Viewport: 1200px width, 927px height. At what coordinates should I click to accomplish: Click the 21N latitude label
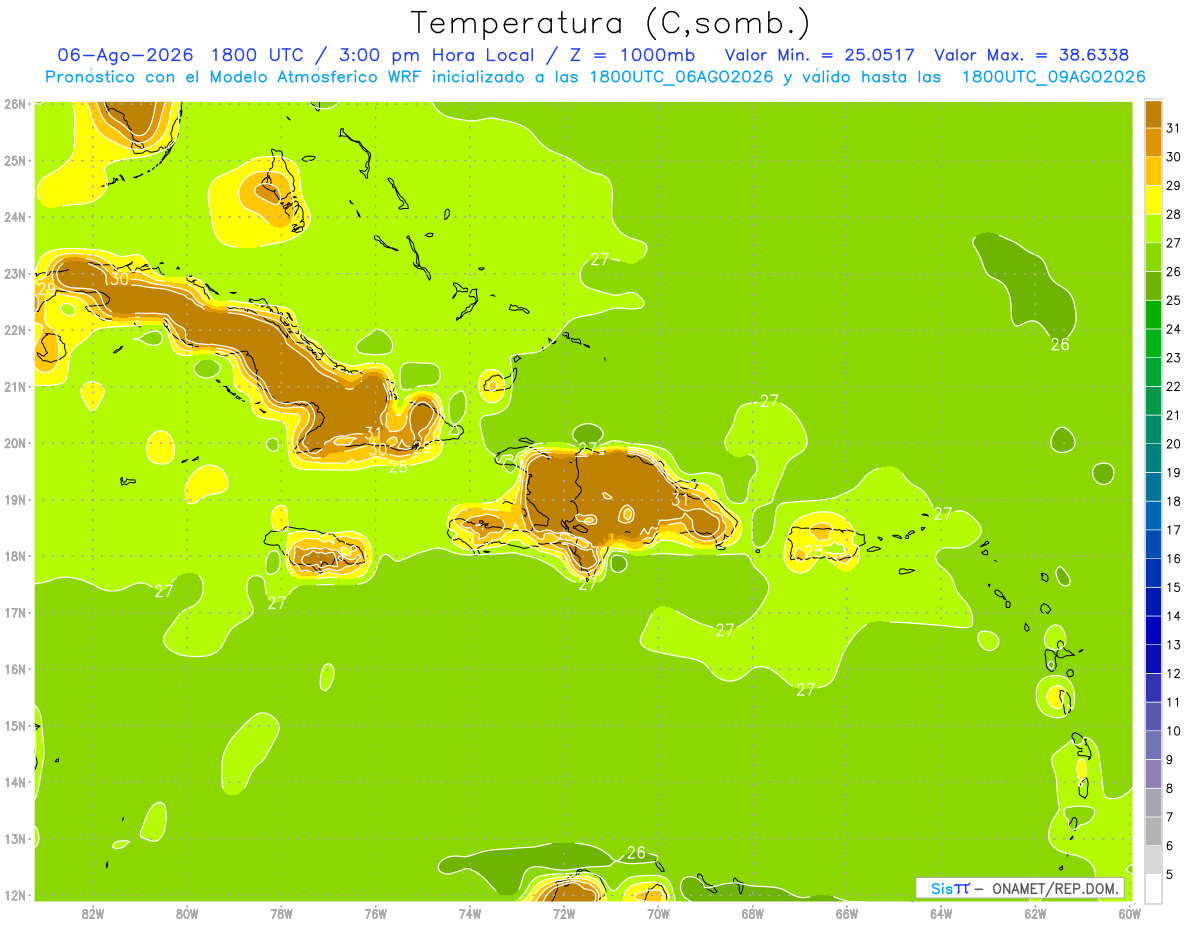coord(14,387)
